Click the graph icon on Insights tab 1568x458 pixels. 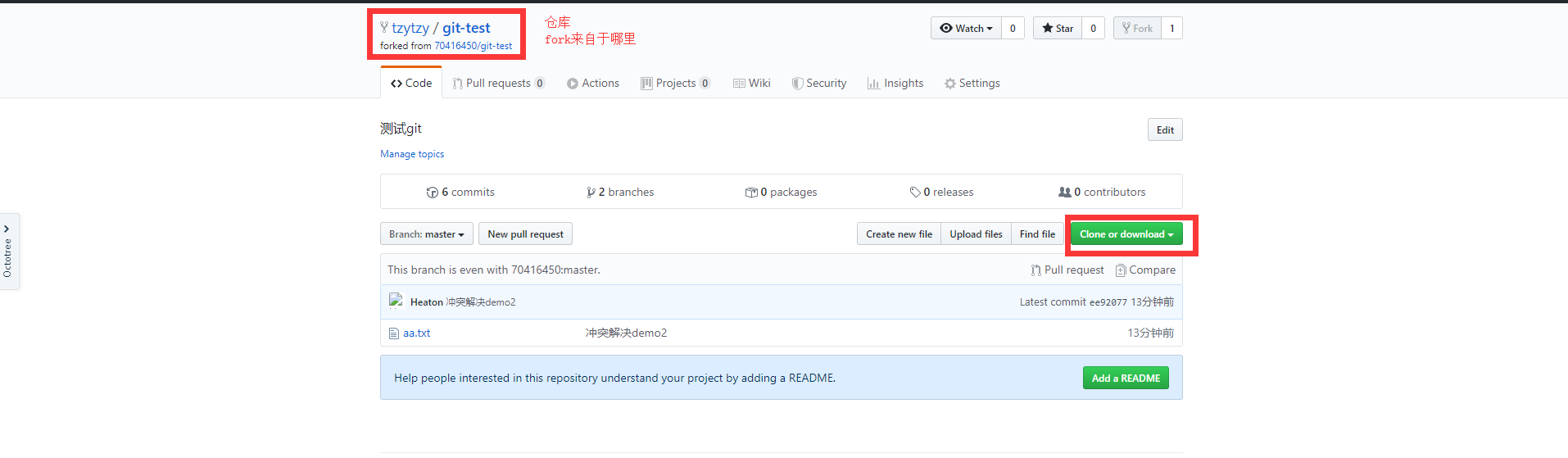pyautogui.click(x=873, y=84)
